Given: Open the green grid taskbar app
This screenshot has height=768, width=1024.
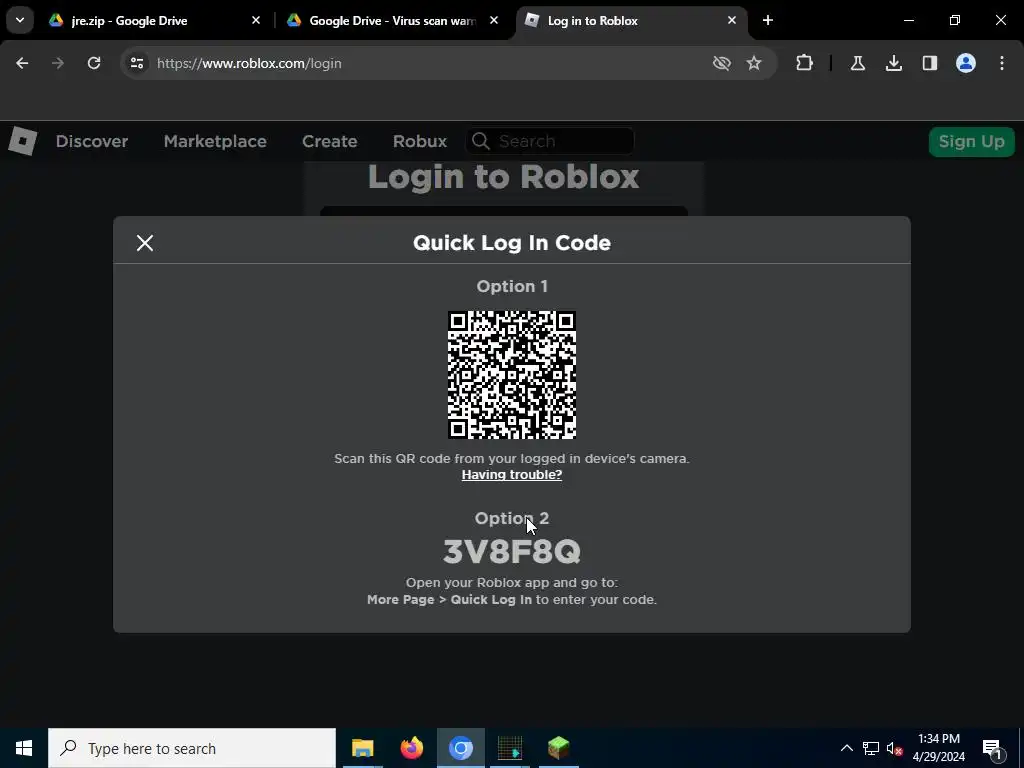Looking at the screenshot, I should click(x=510, y=748).
